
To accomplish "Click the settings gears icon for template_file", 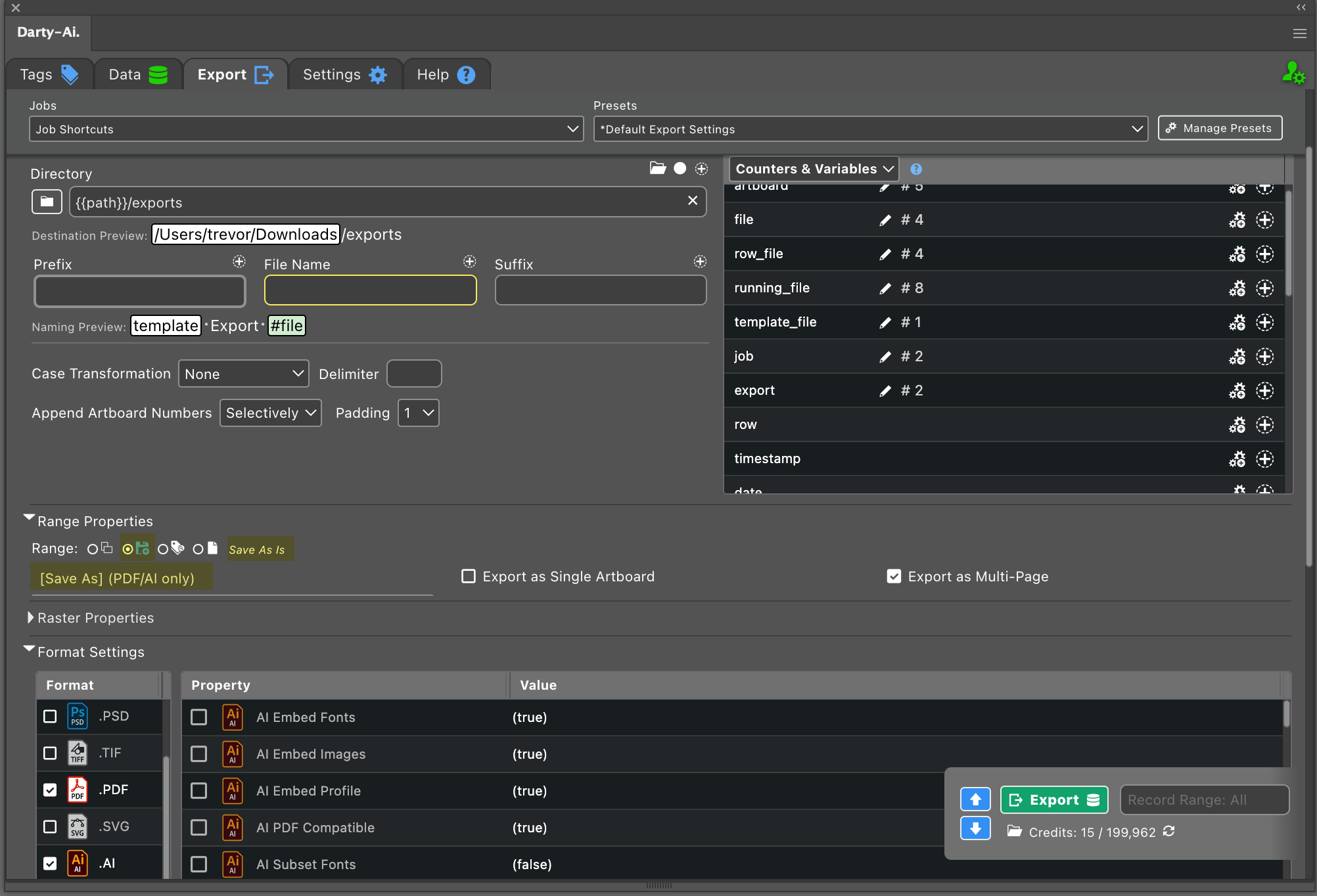I will 1237,323.
